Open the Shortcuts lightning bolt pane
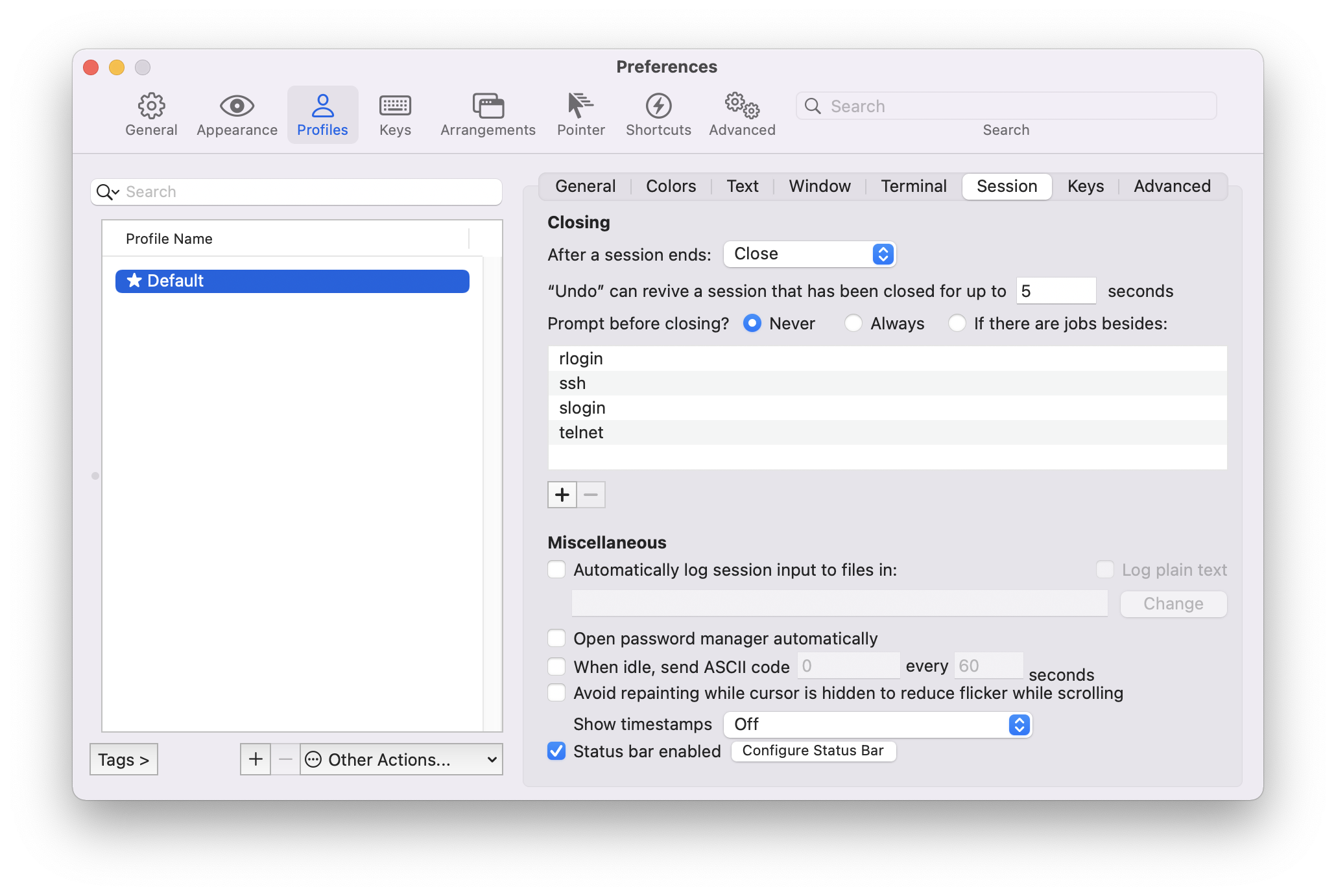This screenshot has width=1336, height=896. coord(658,115)
